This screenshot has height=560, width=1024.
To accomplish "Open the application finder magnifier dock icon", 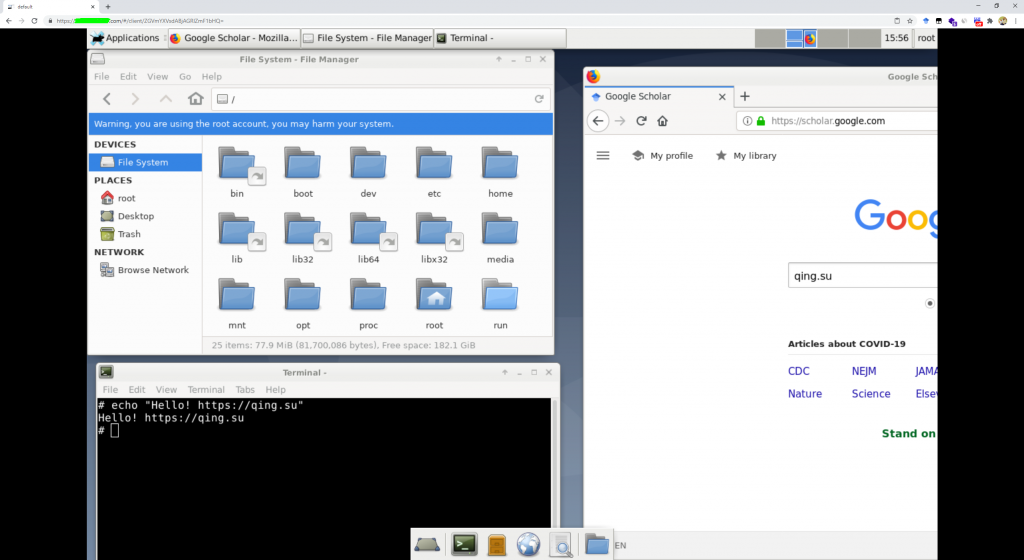I will pos(561,544).
